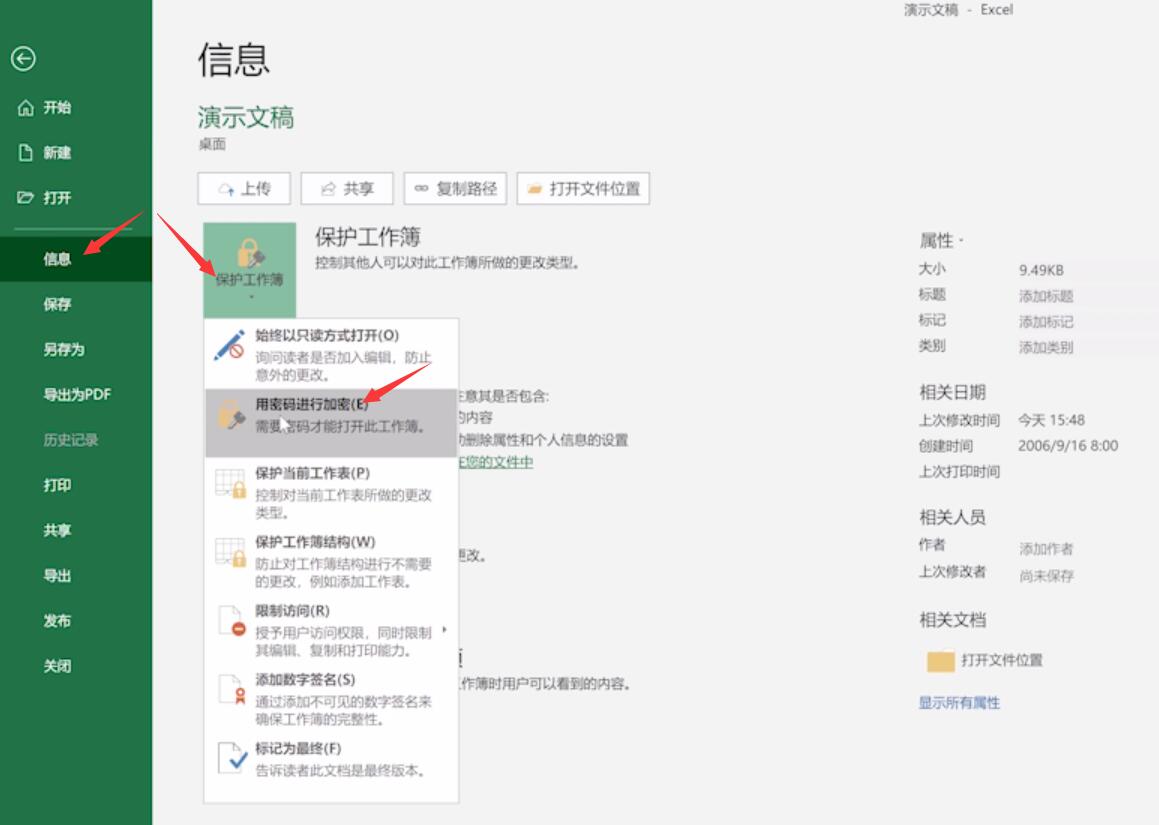1159x825 pixels.
Task: Expand the 限制访问 submenu arrow
Action: [x=444, y=630]
